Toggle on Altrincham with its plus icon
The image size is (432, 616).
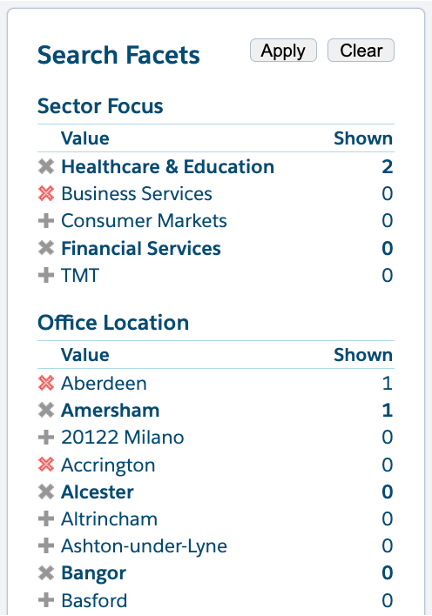click(46, 519)
